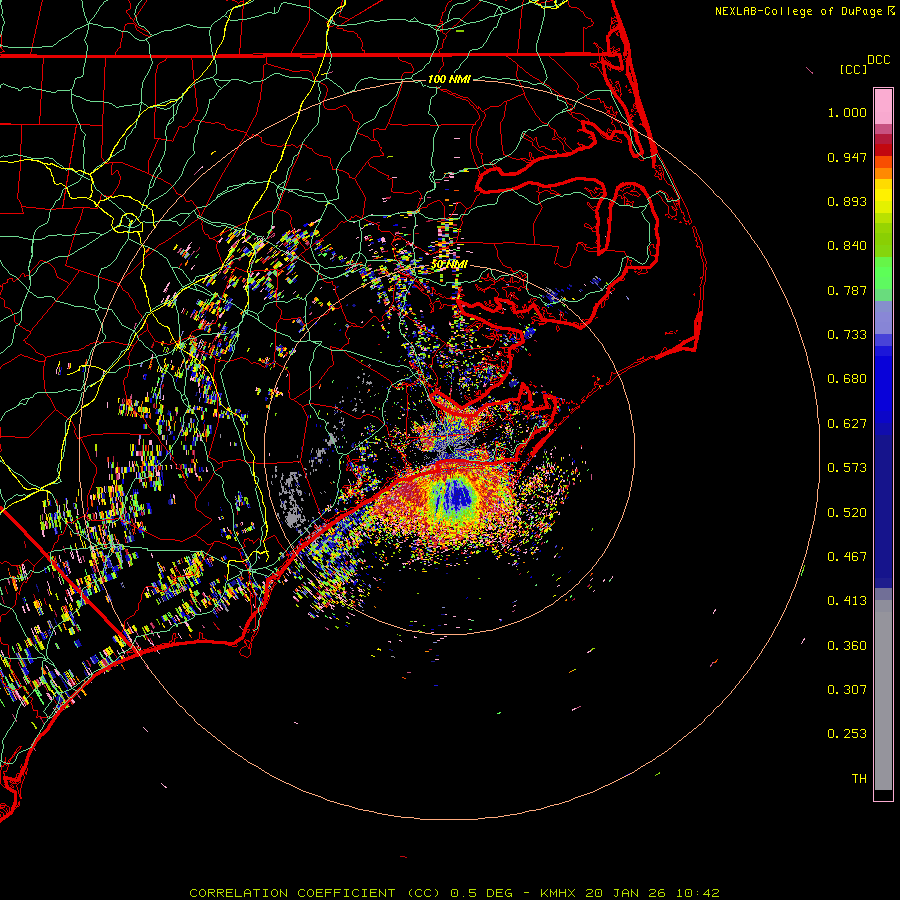Click the 1.000 color scale value
Image resolution: width=900 pixels, height=900 pixels.
click(x=847, y=112)
